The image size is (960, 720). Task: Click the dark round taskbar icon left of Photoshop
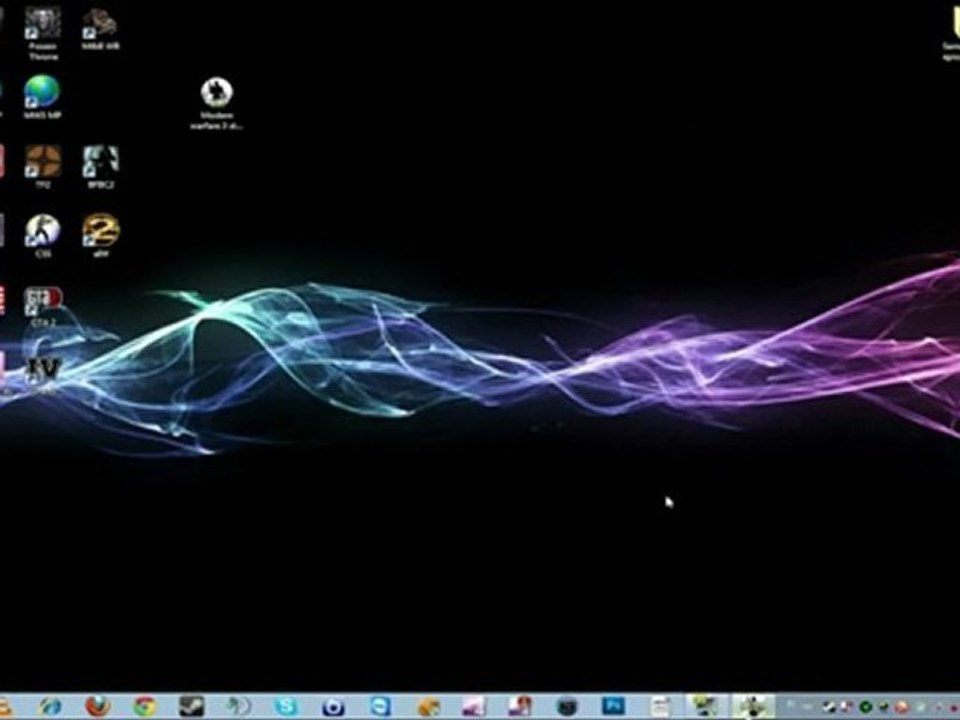568,707
